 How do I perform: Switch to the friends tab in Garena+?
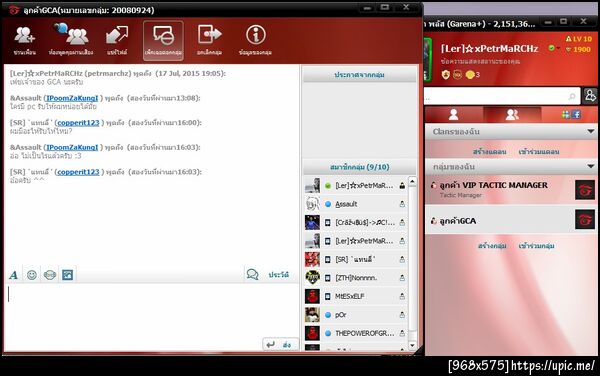[x=454, y=114]
